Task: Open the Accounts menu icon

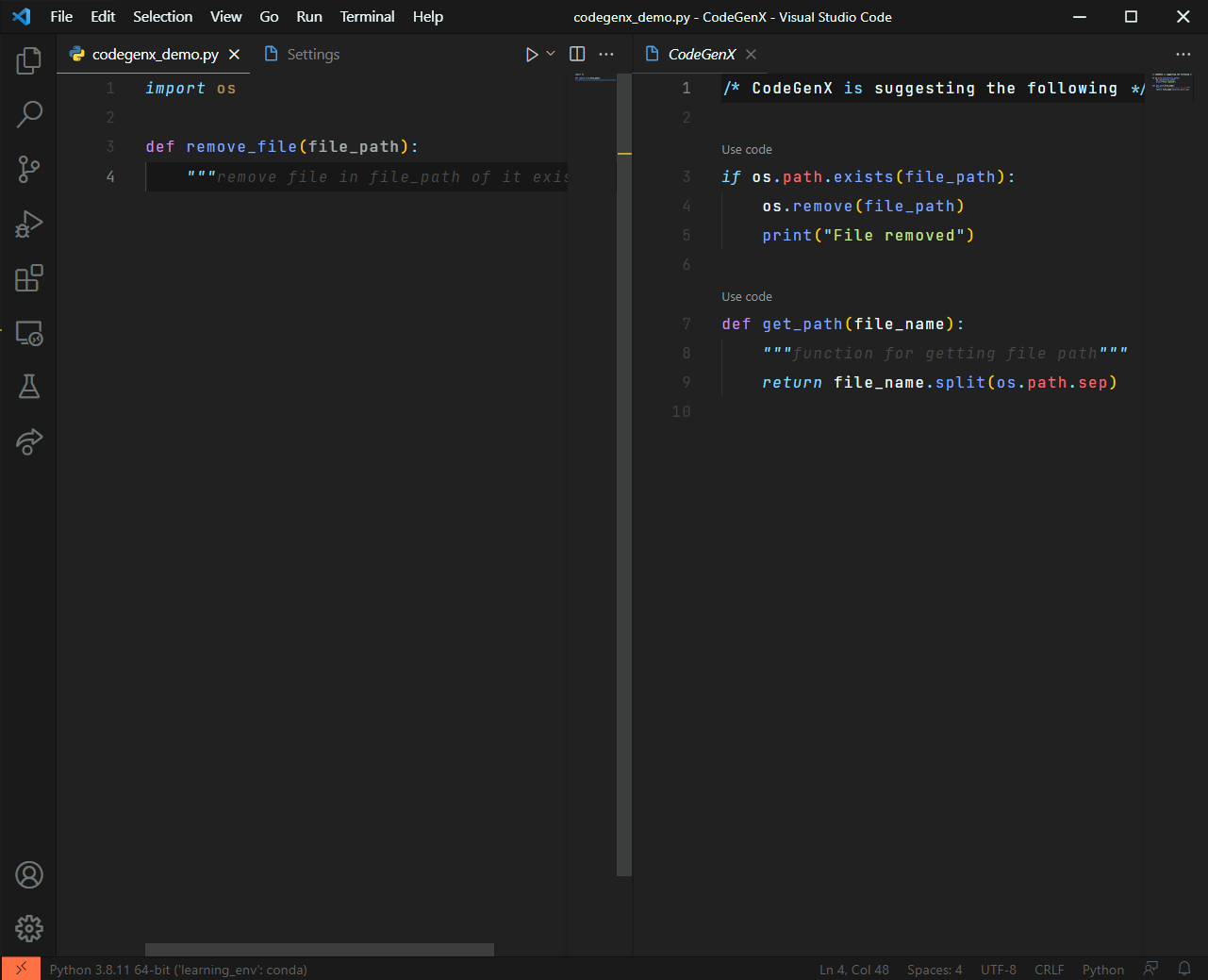Action: tap(29, 875)
